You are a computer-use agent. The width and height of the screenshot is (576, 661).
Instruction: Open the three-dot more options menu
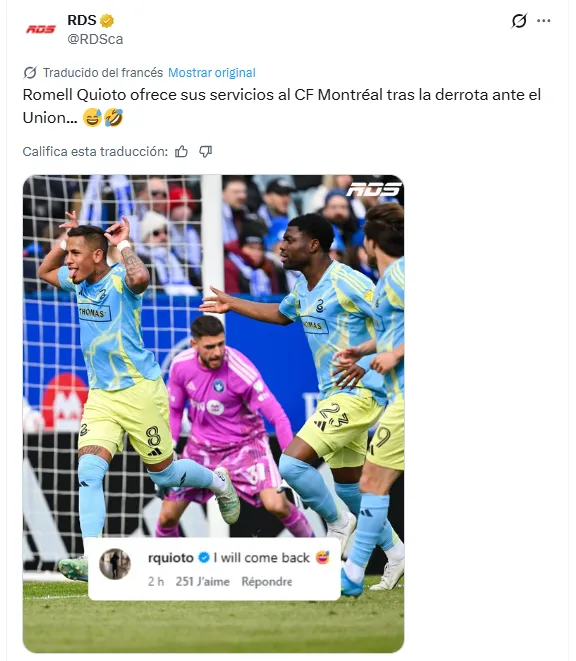pyautogui.click(x=544, y=21)
